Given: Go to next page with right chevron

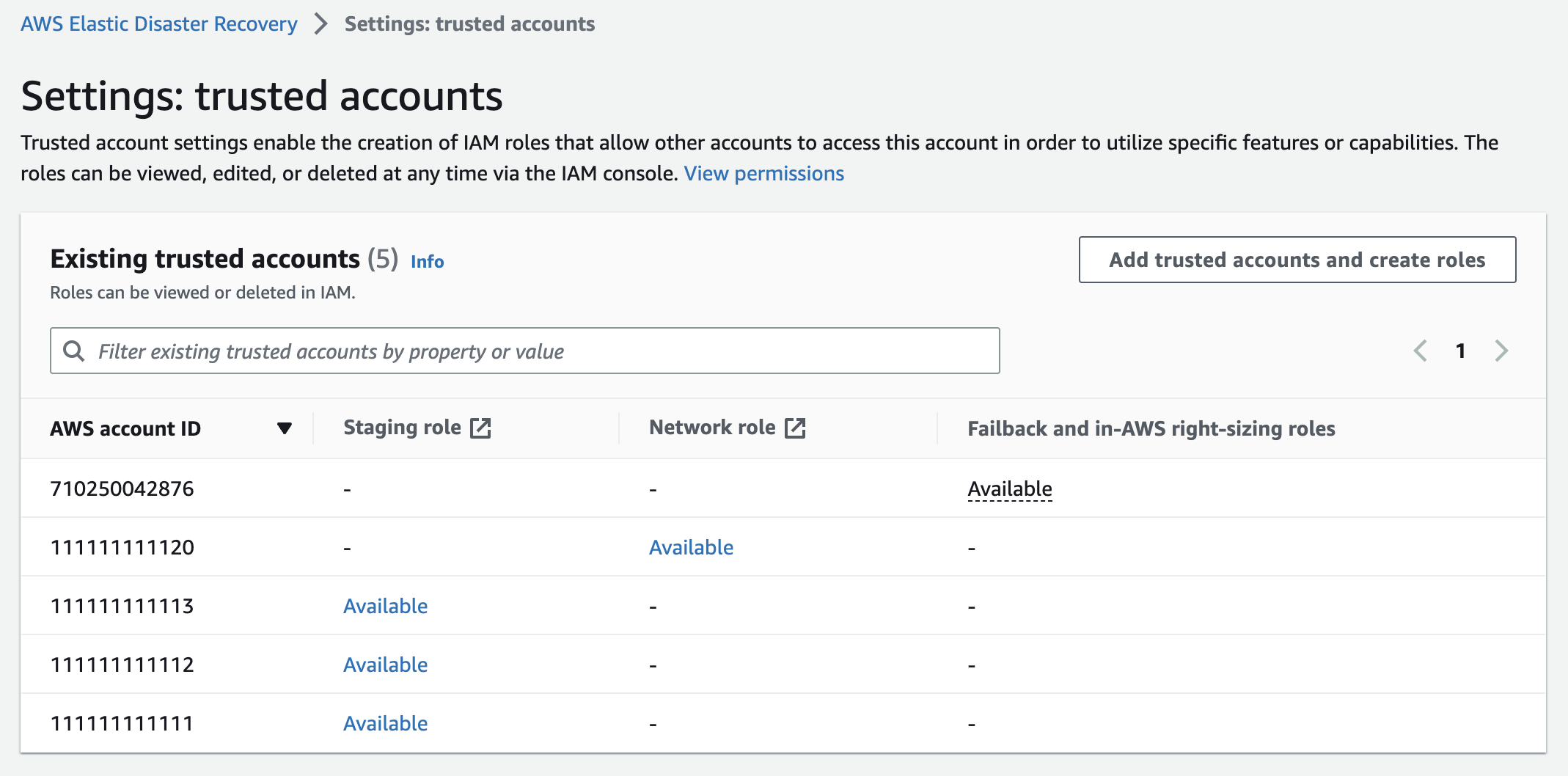Looking at the screenshot, I should click(1501, 351).
